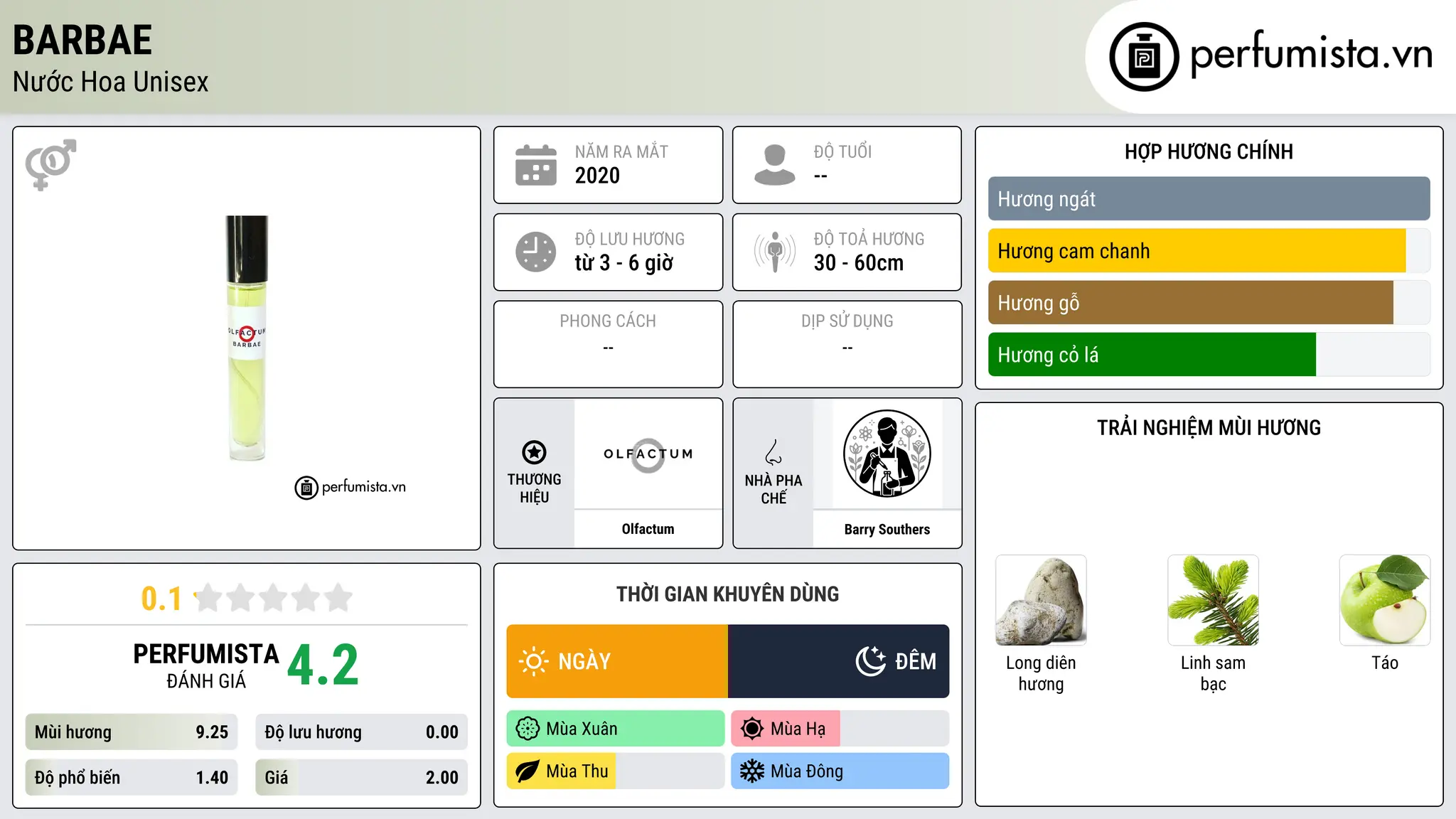Click the Perfumista 4.2 rating score

point(323,665)
